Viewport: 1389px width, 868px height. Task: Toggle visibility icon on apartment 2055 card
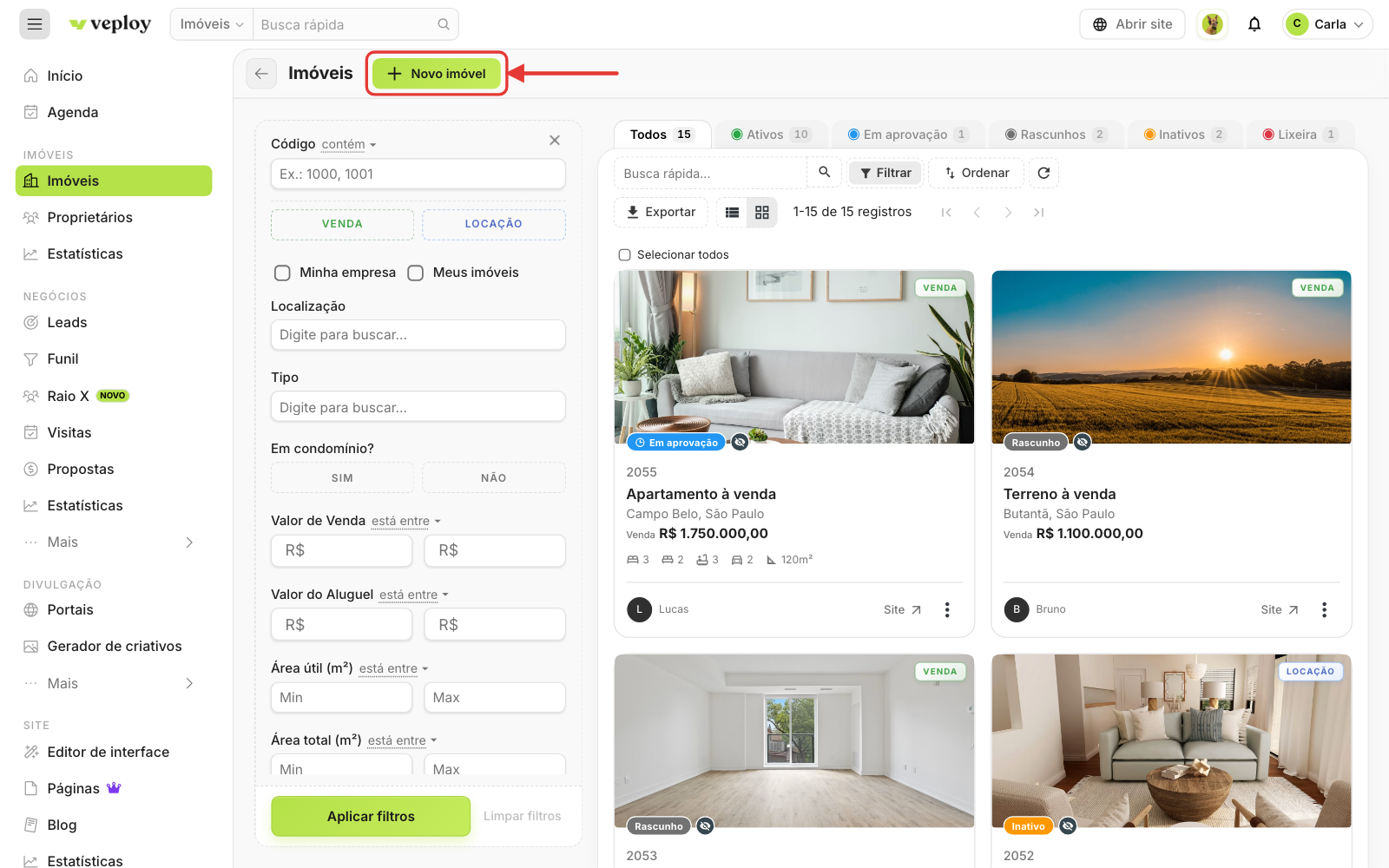coord(740,442)
